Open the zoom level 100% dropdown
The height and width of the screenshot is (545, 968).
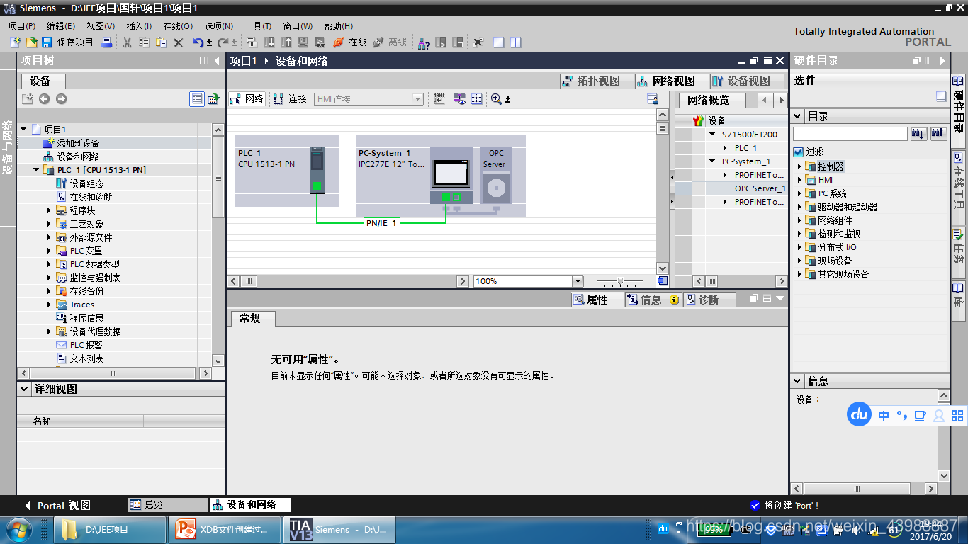pos(578,281)
